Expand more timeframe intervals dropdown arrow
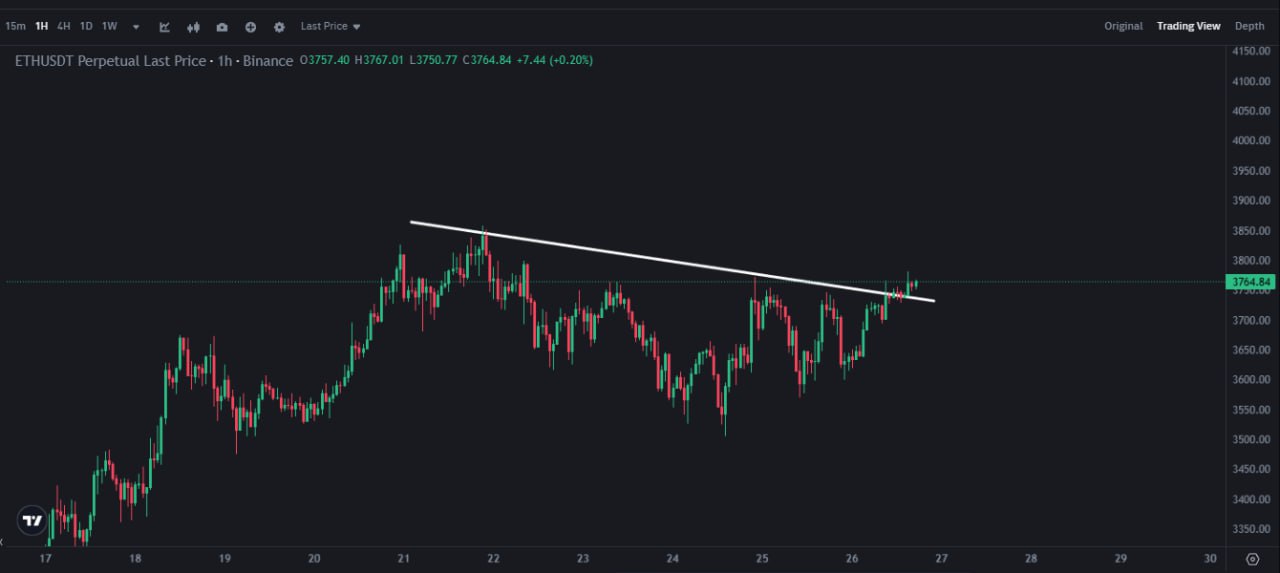This screenshot has width=1280, height=573. click(x=136, y=27)
